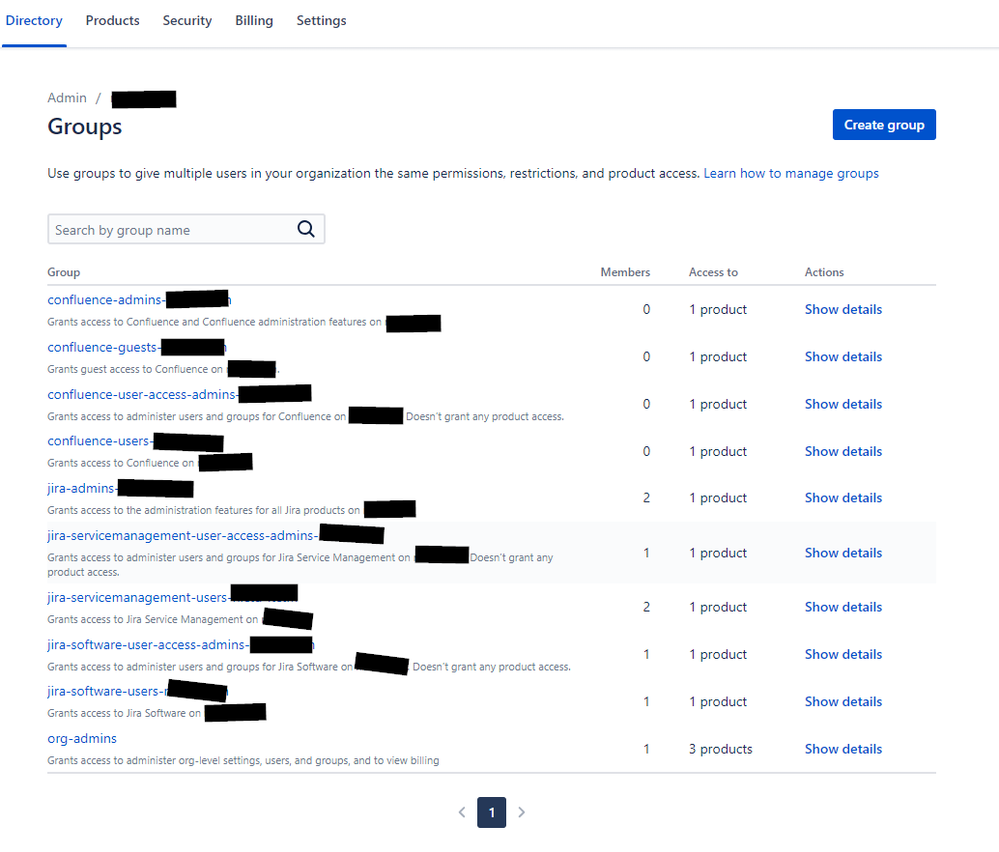Image resolution: width=999 pixels, height=852 pixels.
Task: Select page 1 in pagination
Action: [x=491, y=812]
